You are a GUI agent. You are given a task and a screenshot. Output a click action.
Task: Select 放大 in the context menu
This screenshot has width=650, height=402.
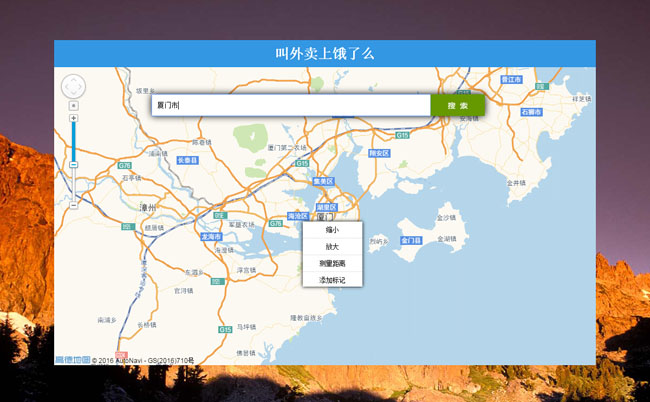(332, 246)
